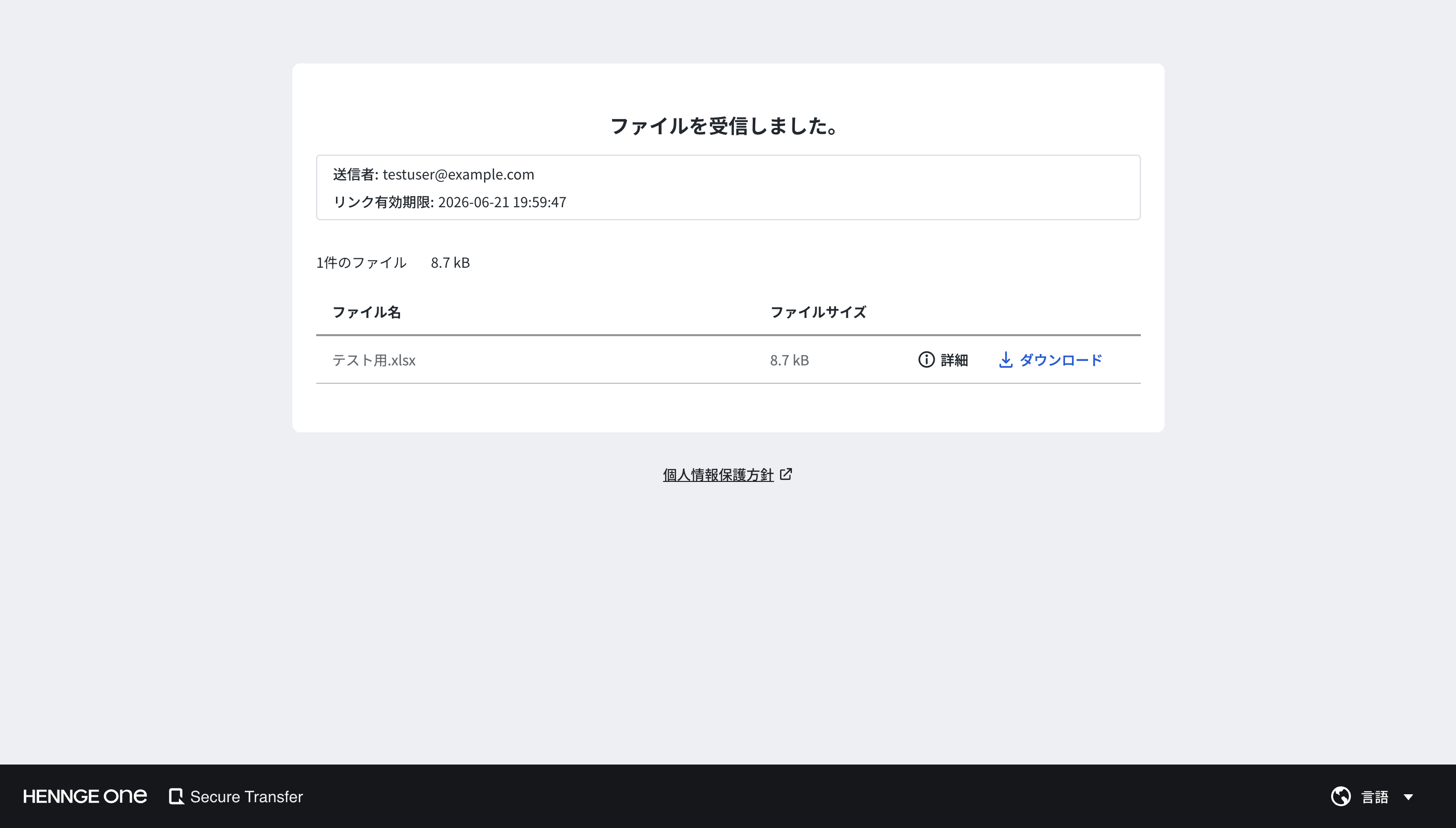The image size is (1456, 828).
Task: Expand the language dropdown arrow
Action: [1408, 797]
